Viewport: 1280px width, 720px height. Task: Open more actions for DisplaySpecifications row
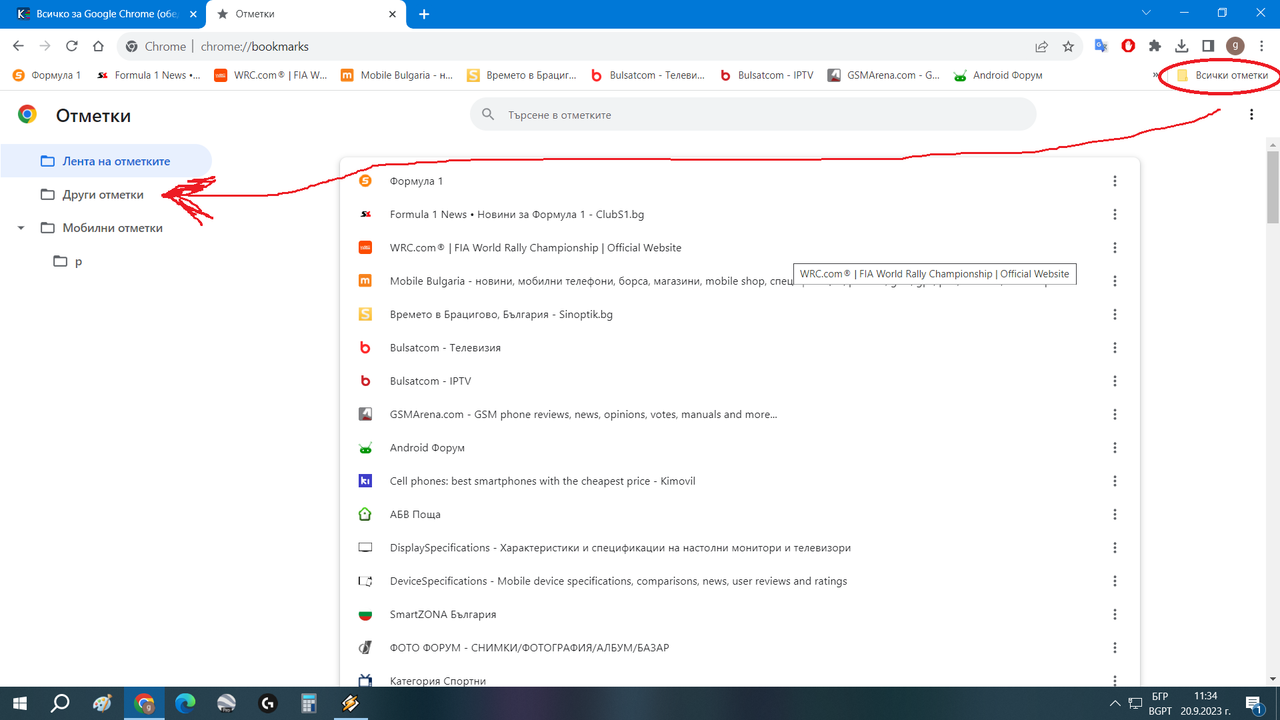[x=1115, y=548]
